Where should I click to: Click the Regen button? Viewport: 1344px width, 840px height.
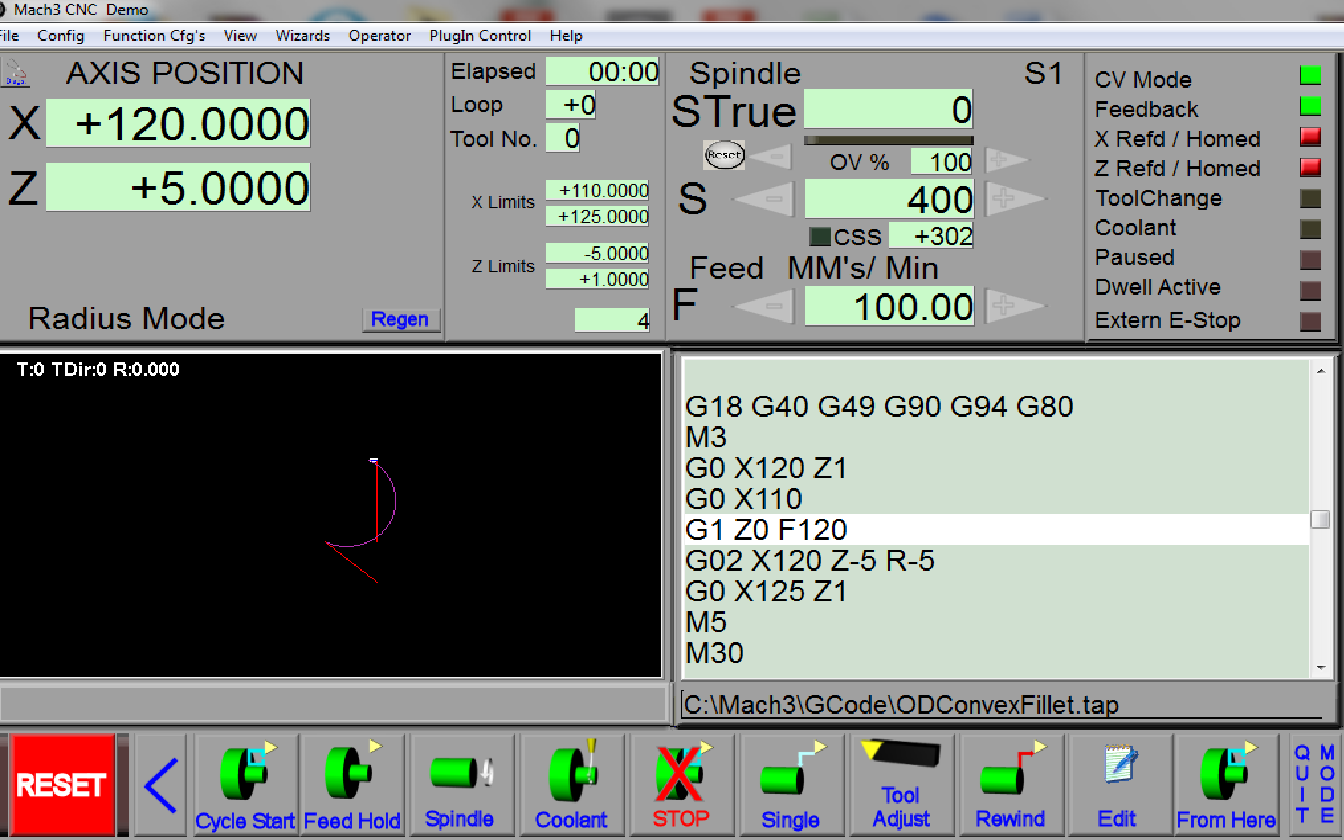click(400, 320)
